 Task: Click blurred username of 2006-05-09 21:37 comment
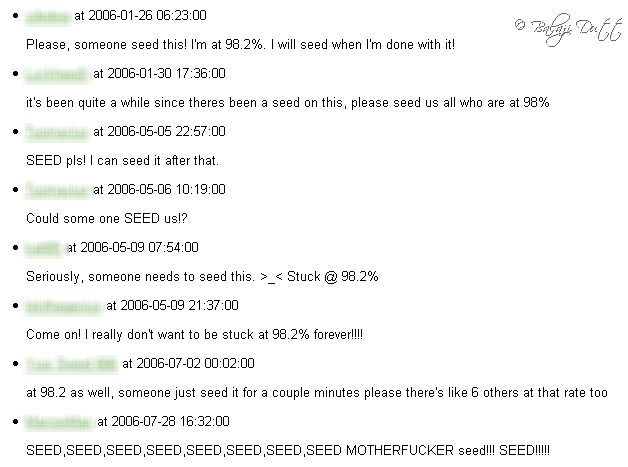pos(63,307)
